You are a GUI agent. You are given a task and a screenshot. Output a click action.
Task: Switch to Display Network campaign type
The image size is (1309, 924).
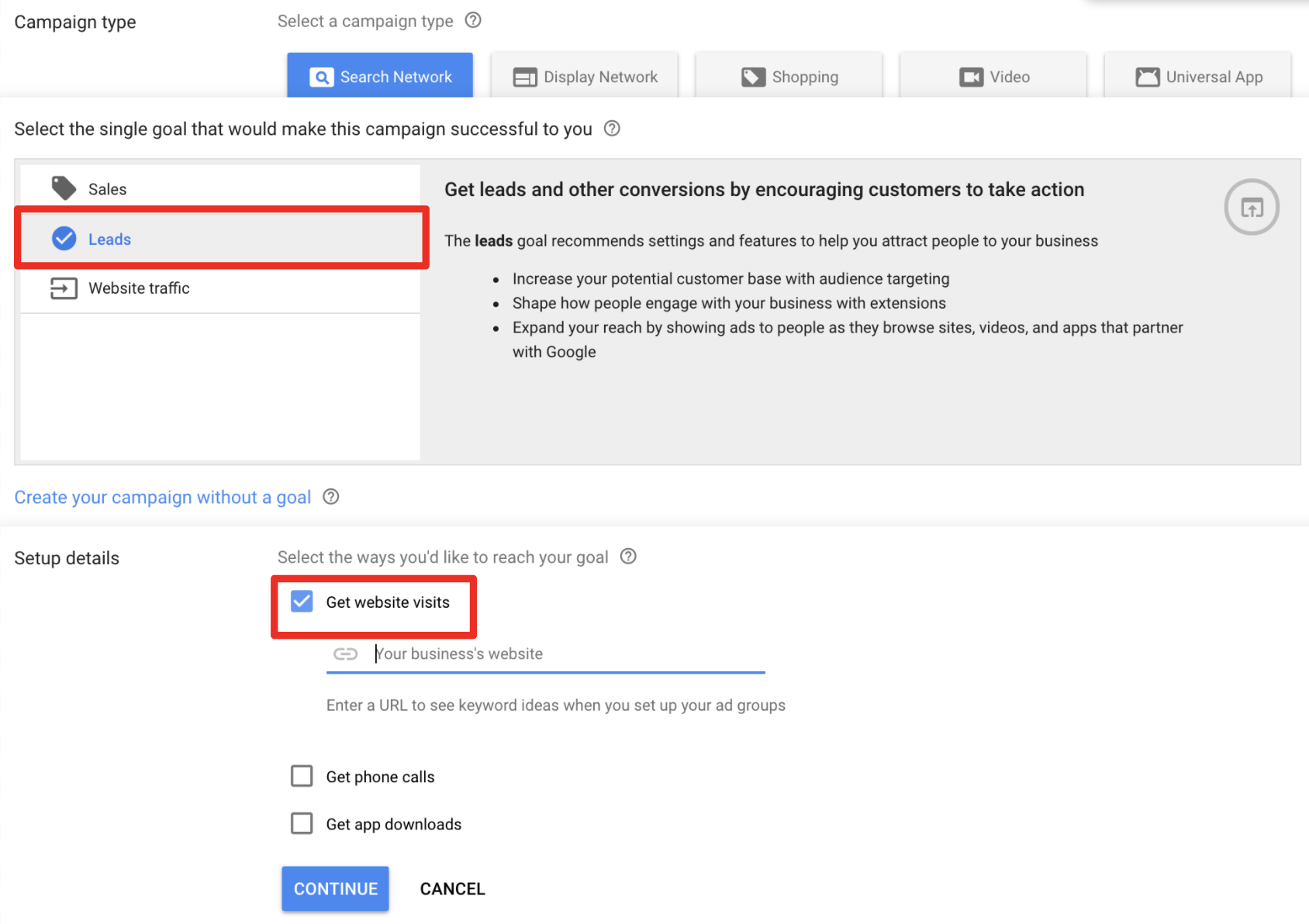585,77
